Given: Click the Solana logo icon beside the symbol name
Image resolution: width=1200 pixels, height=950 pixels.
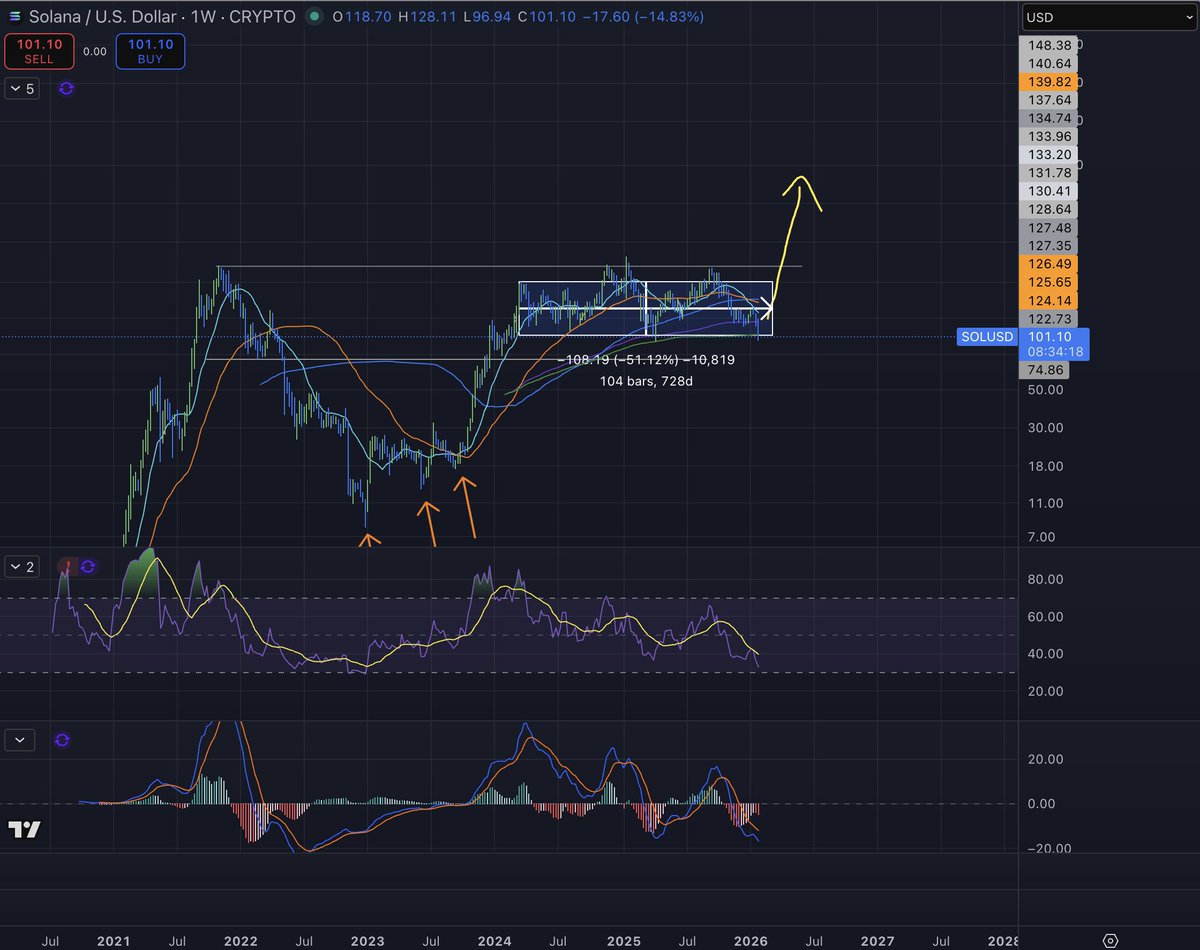Looking at the screenshot, I should (17, 16).
